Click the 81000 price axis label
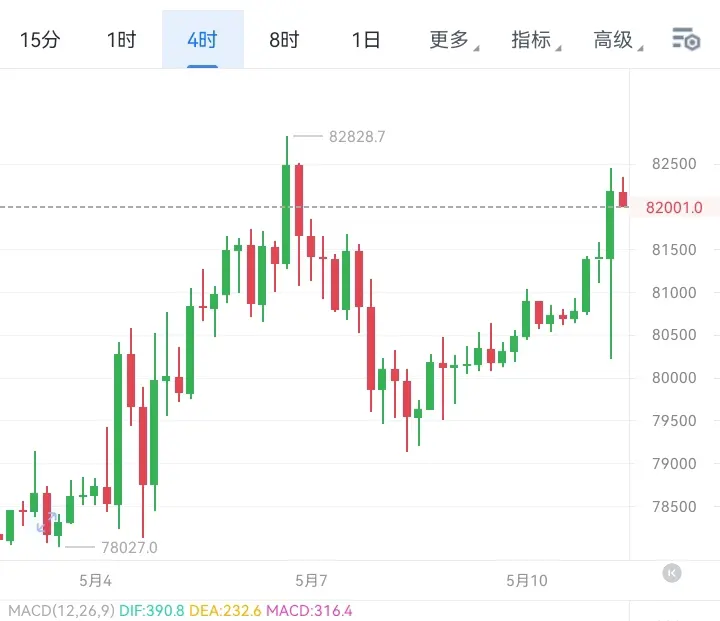Image resolution: width=720 pixels, height=621 pixels. (674, 293)
